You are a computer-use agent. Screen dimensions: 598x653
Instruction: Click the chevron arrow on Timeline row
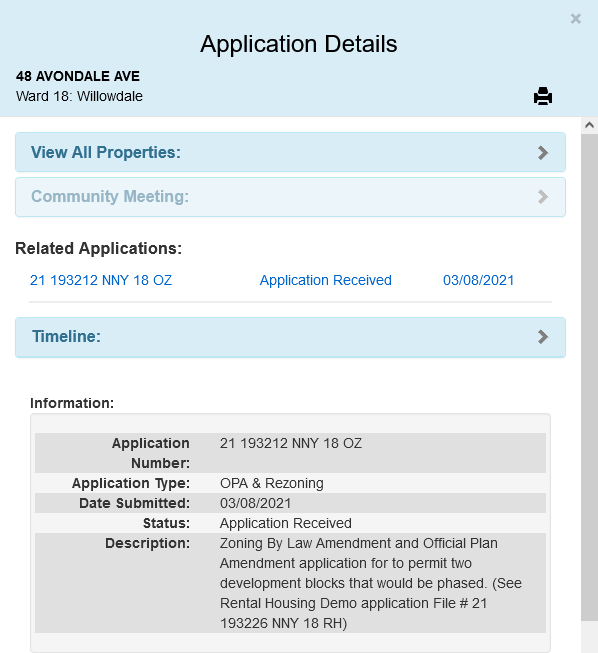[543, 336]
